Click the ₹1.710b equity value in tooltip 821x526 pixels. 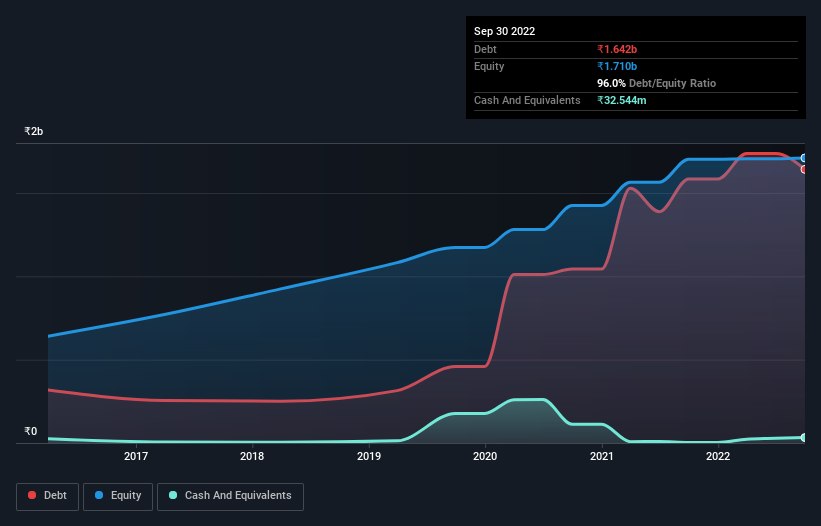[x=617, y=66]
